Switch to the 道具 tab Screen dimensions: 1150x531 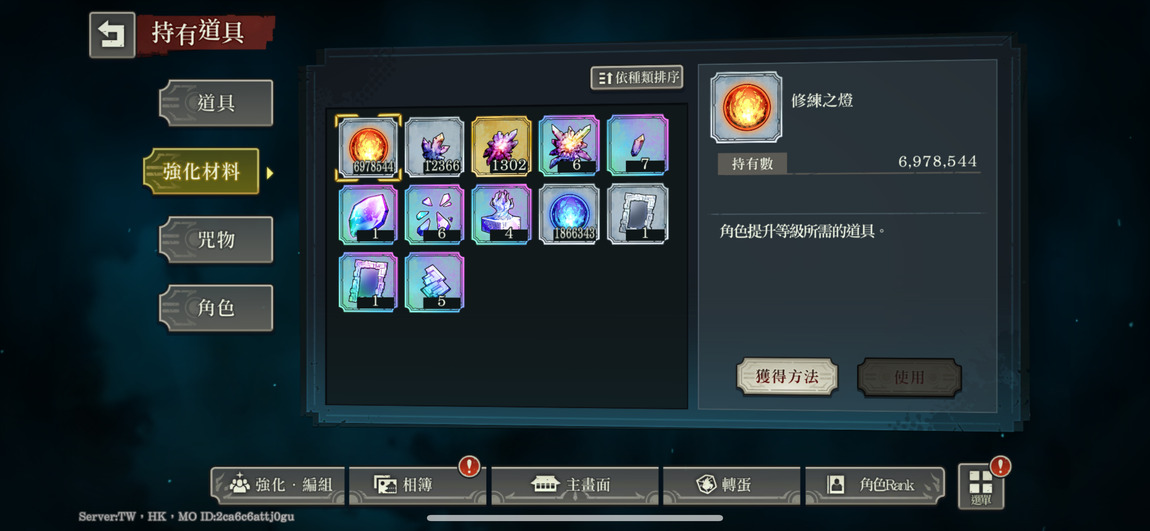coord(216,103)
